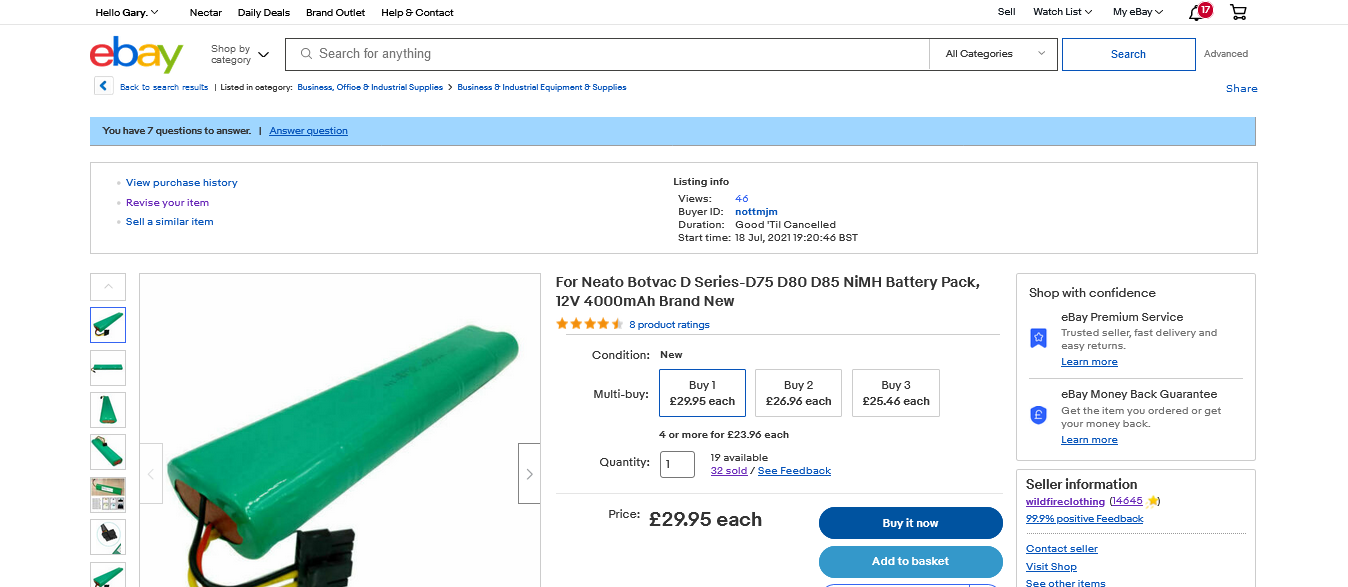Click the back arrow to search results
The height and width of the screenshot is (587, 1348).
(x=104, y=86)
